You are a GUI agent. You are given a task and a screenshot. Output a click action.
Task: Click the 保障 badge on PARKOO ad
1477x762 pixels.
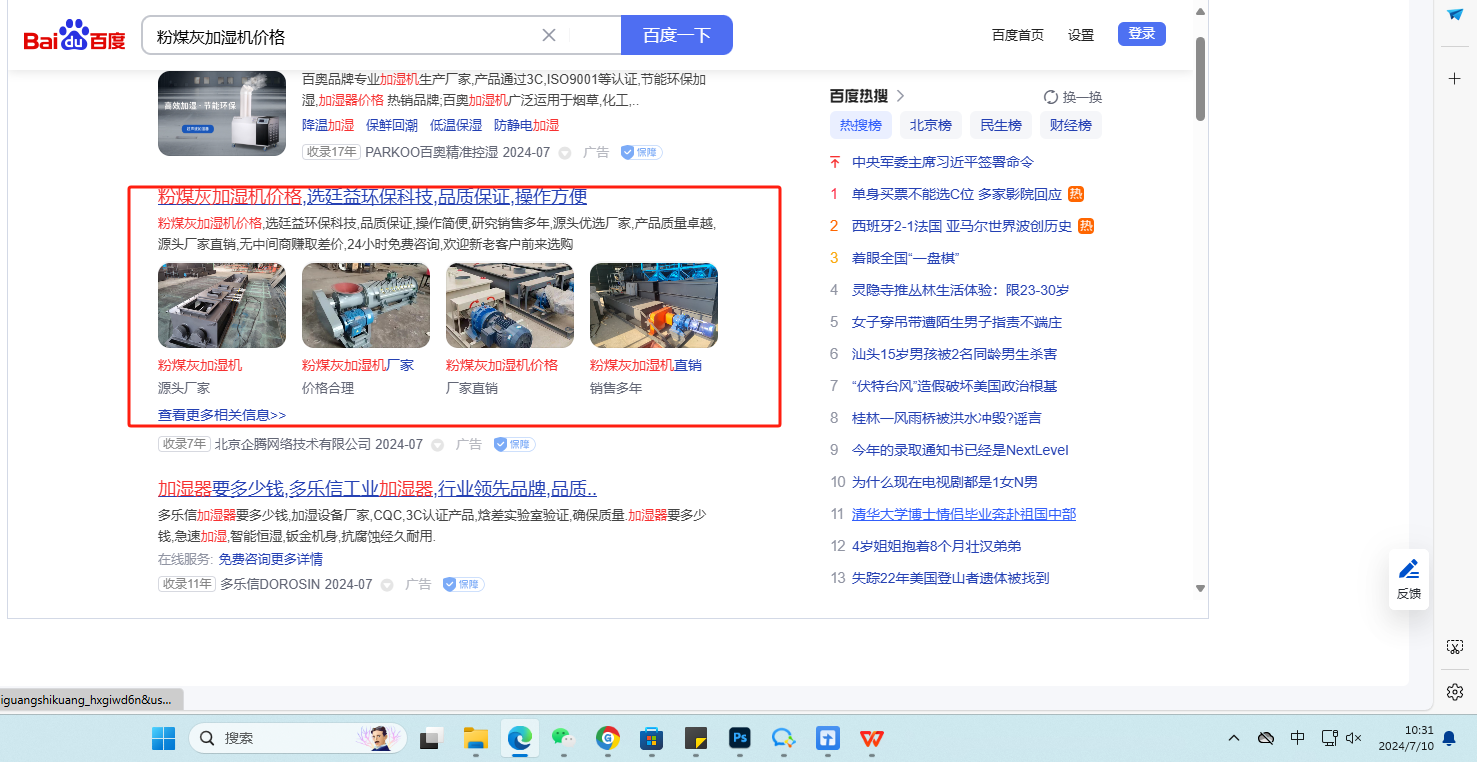pyautogui.click(x=641, y=152)
